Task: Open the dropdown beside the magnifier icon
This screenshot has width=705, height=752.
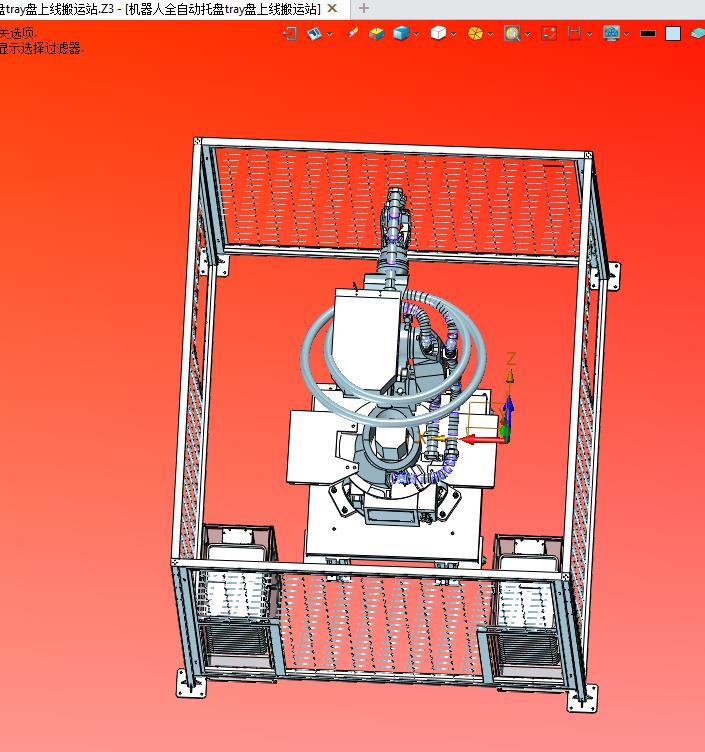Action: click(x=527, y=34)
